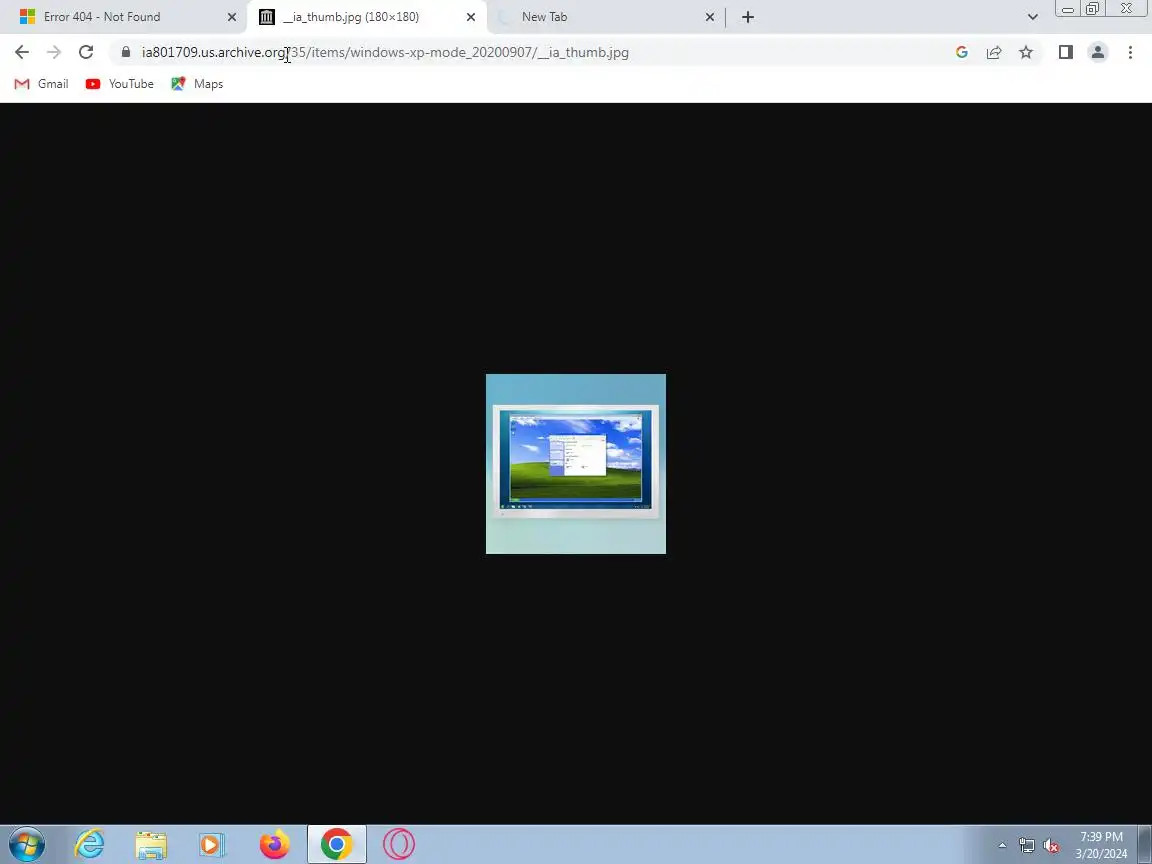The height and width of the screenshot is (864, 1152).
Task: Open the Maps bookmark
Action: [197, 84]
